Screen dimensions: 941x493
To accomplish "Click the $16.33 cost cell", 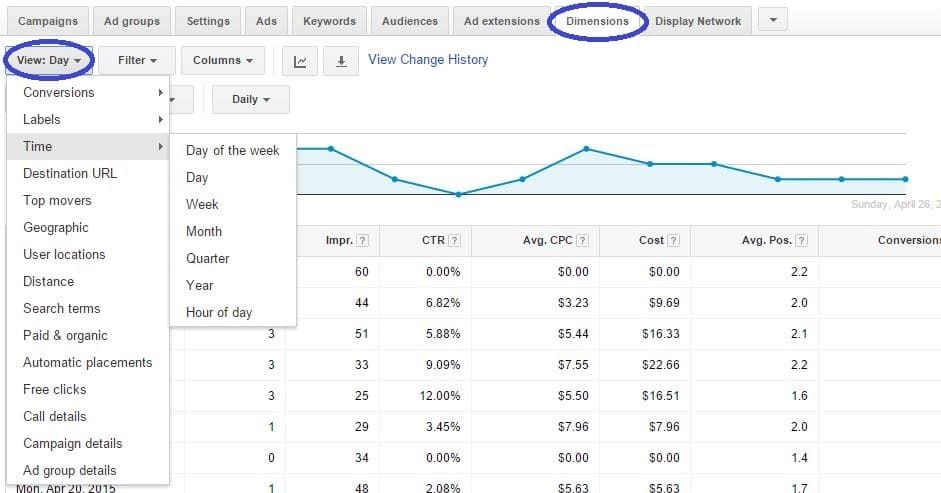I will pos(660,334).
